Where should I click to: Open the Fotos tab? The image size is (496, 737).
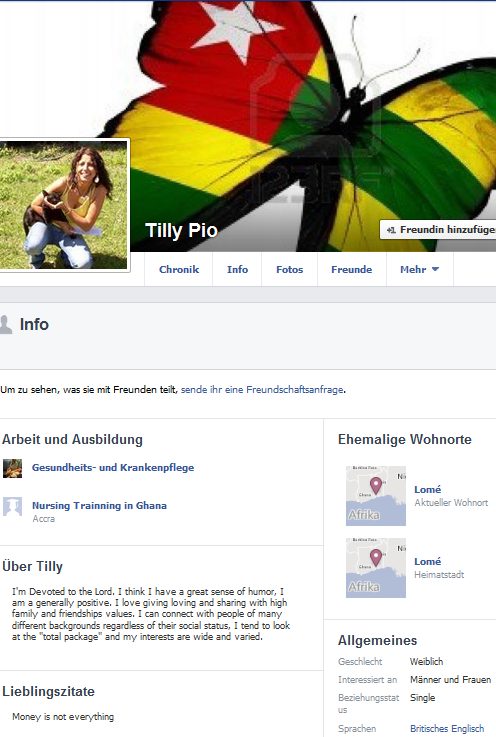[x=290, y=269]
